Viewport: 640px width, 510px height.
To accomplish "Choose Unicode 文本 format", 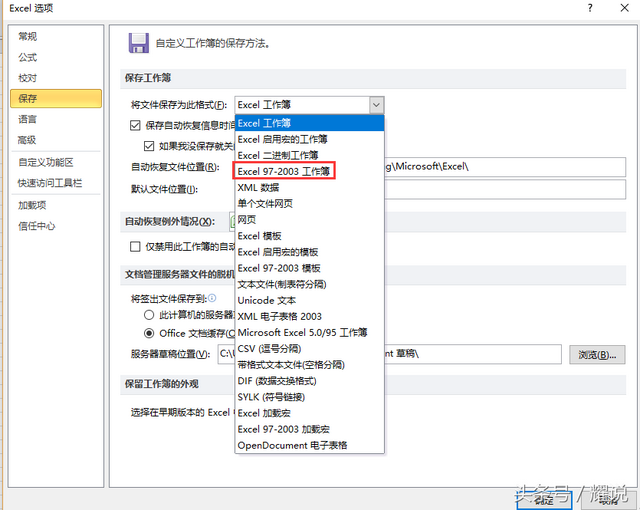I will coord(309,300).
